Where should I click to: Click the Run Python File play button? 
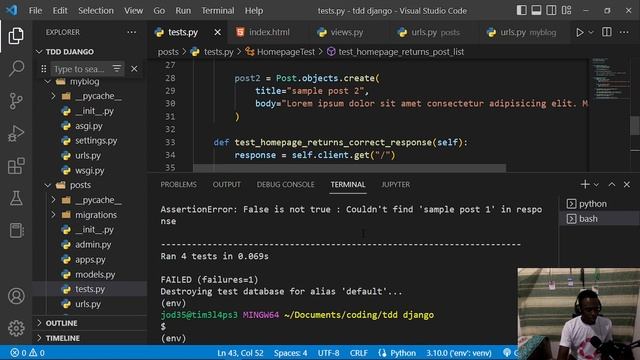(x=579, y=32)
